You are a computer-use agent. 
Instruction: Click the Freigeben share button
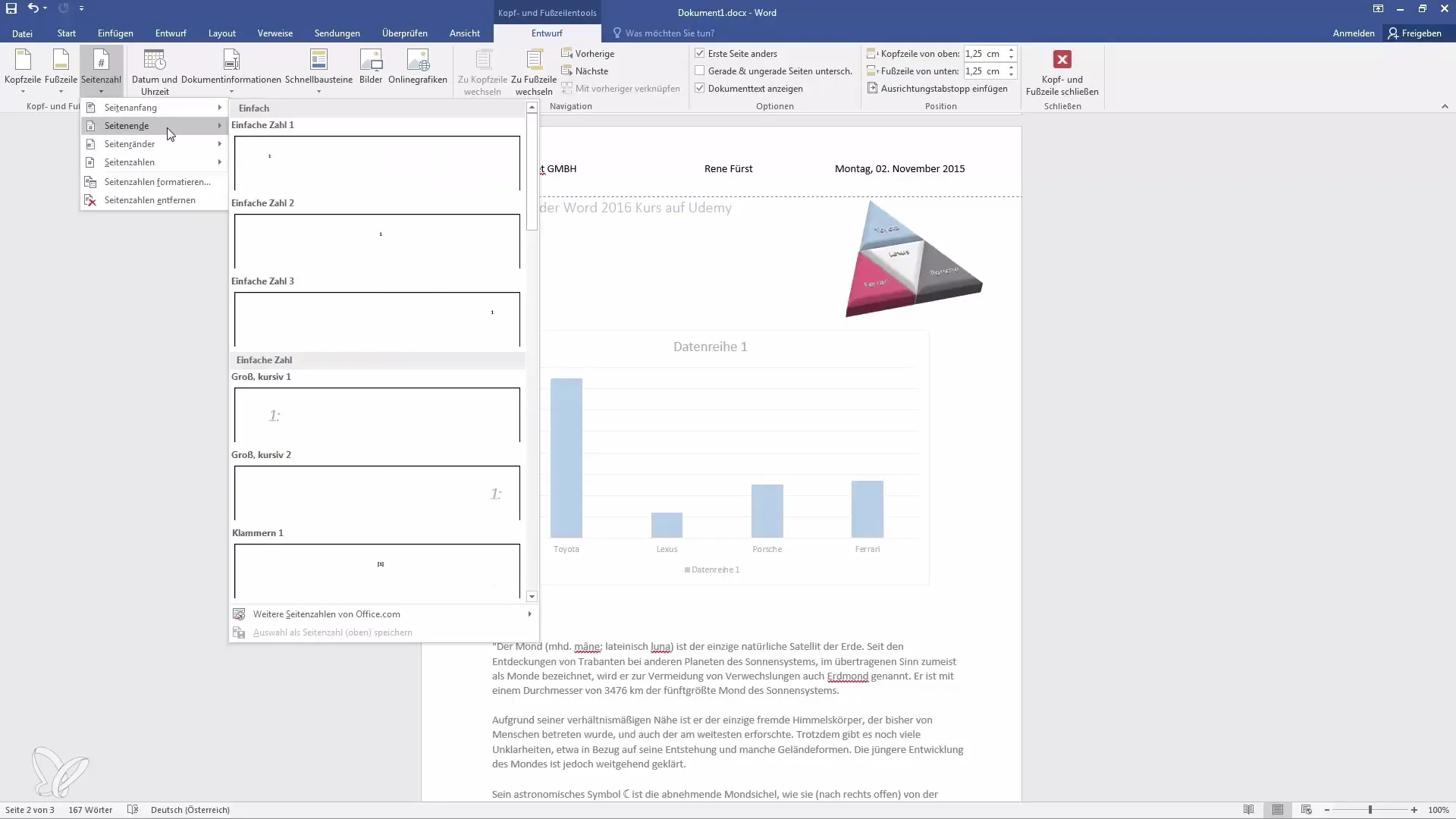[x=1415, y=33]
